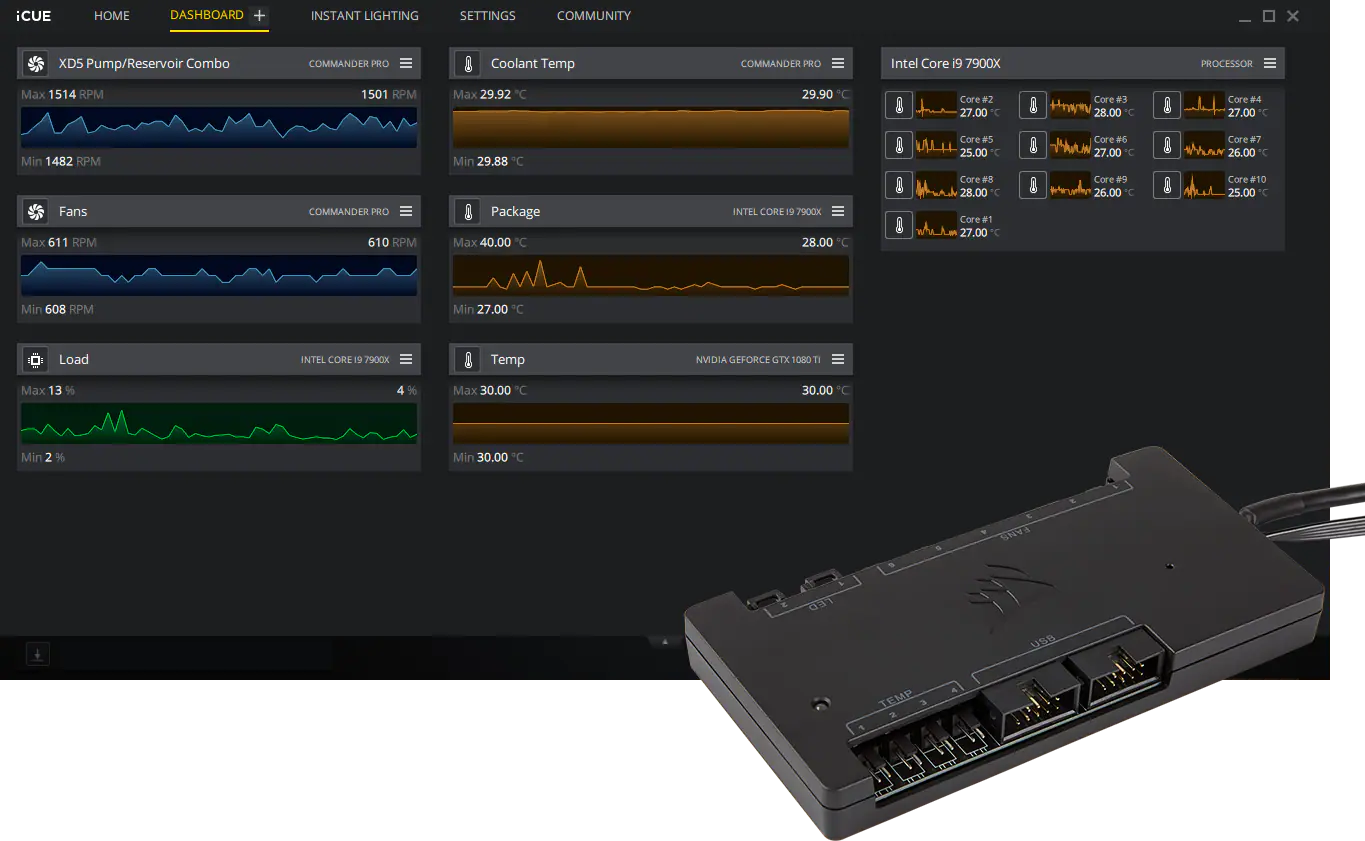Click the Core #9 thermometer icon

pyautogui.click(x=1033, y=185)
